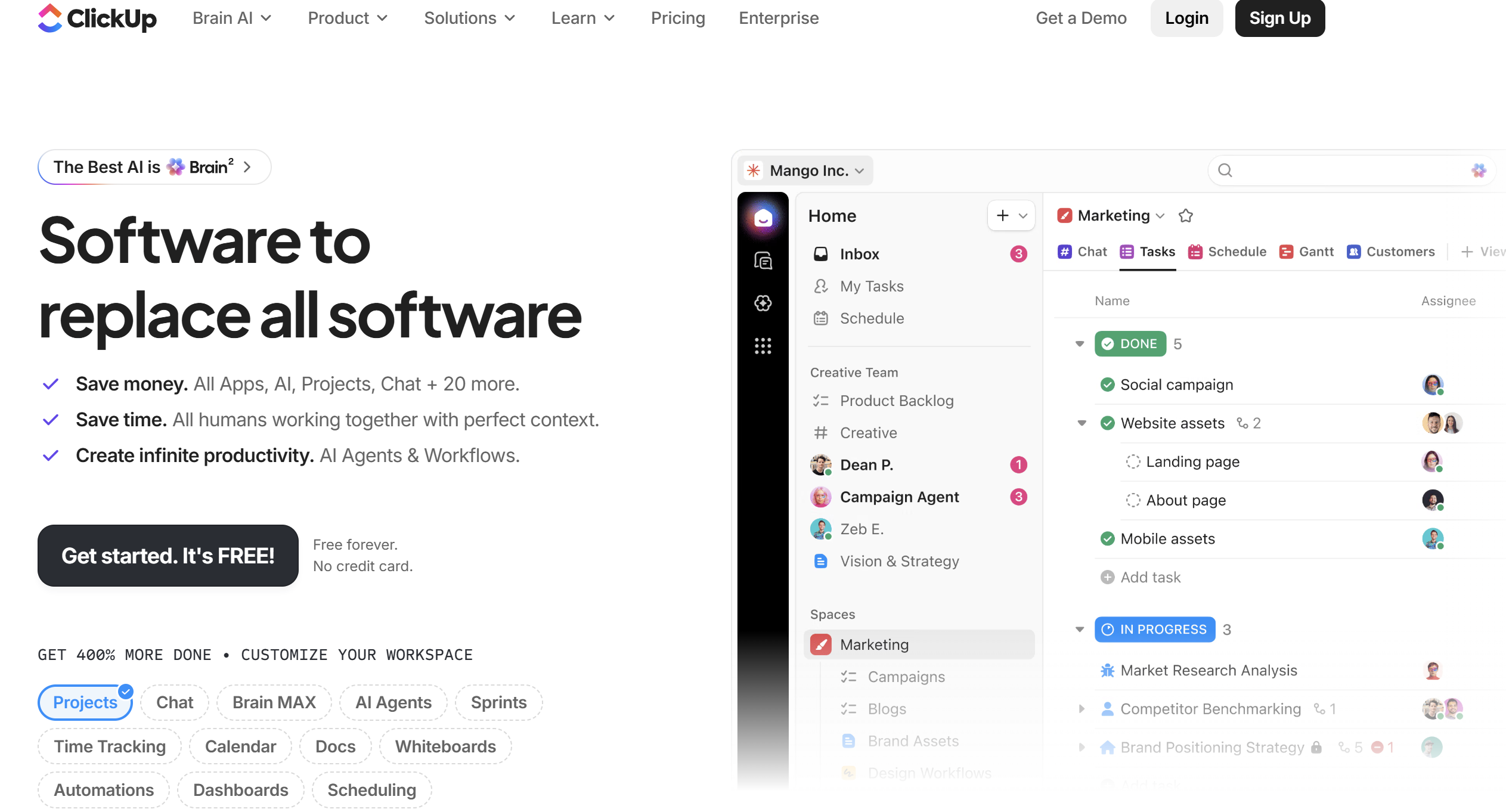Click the Brain AI icon in dark sidebar

[x=763, y=303]
